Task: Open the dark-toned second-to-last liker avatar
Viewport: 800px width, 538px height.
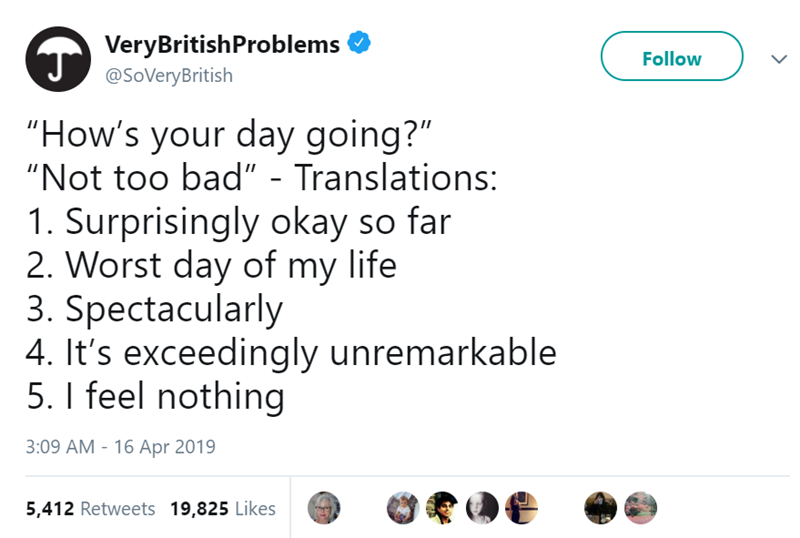Action: (602, 508)
